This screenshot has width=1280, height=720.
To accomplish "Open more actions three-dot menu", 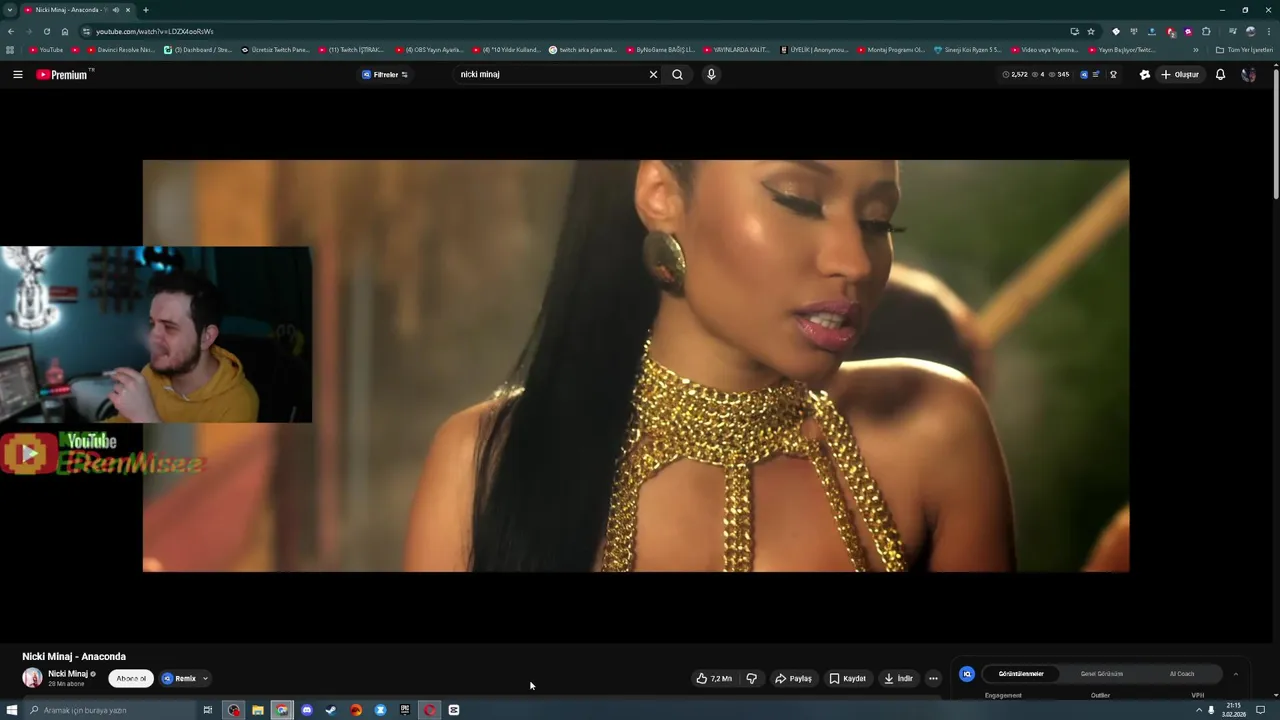I will pos(933,678).
